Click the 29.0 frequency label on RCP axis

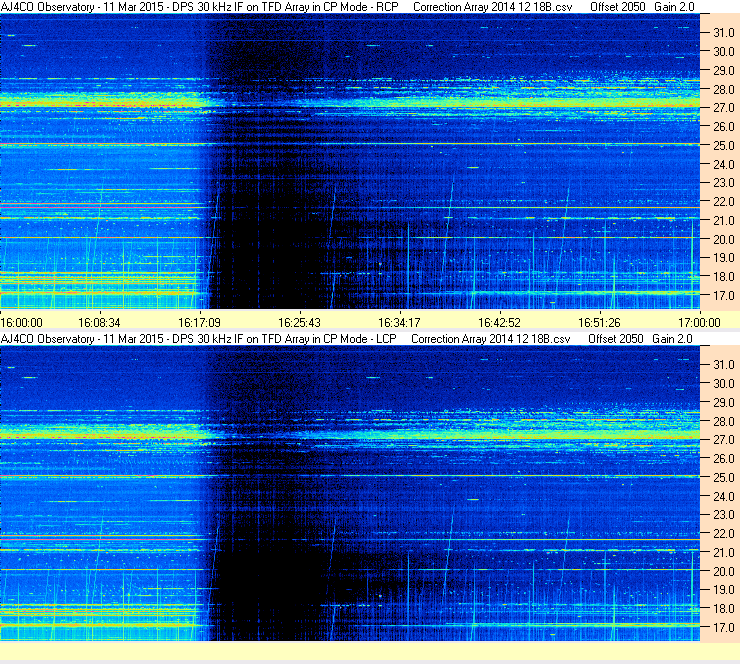(724, 71)
